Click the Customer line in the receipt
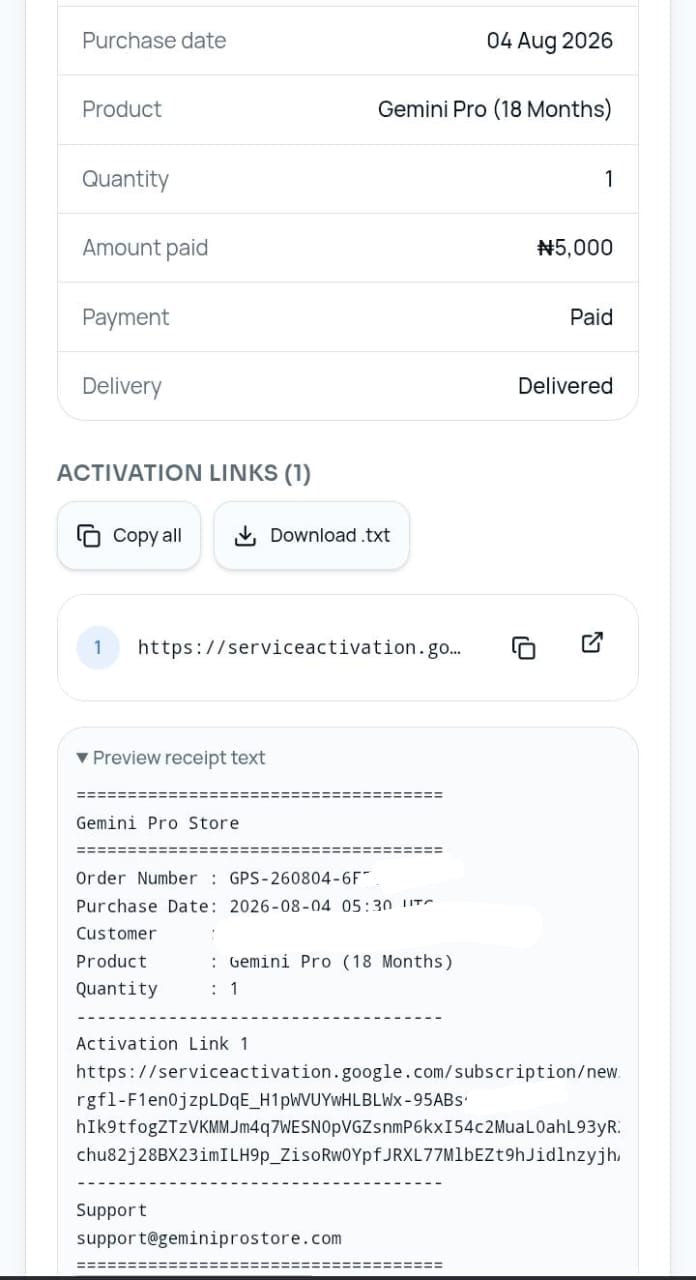Screen dimensions: 696x1280 tap(146, 933)
